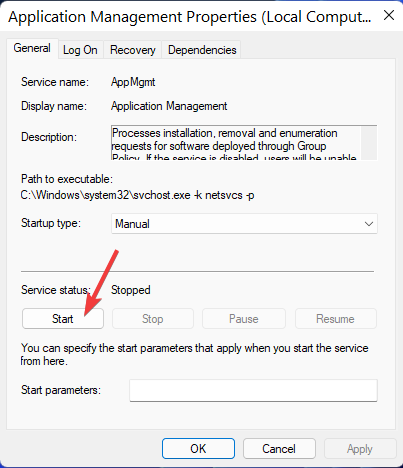Focus the Start parameters text field
The image size is (403, 468).
pos(253,390)
